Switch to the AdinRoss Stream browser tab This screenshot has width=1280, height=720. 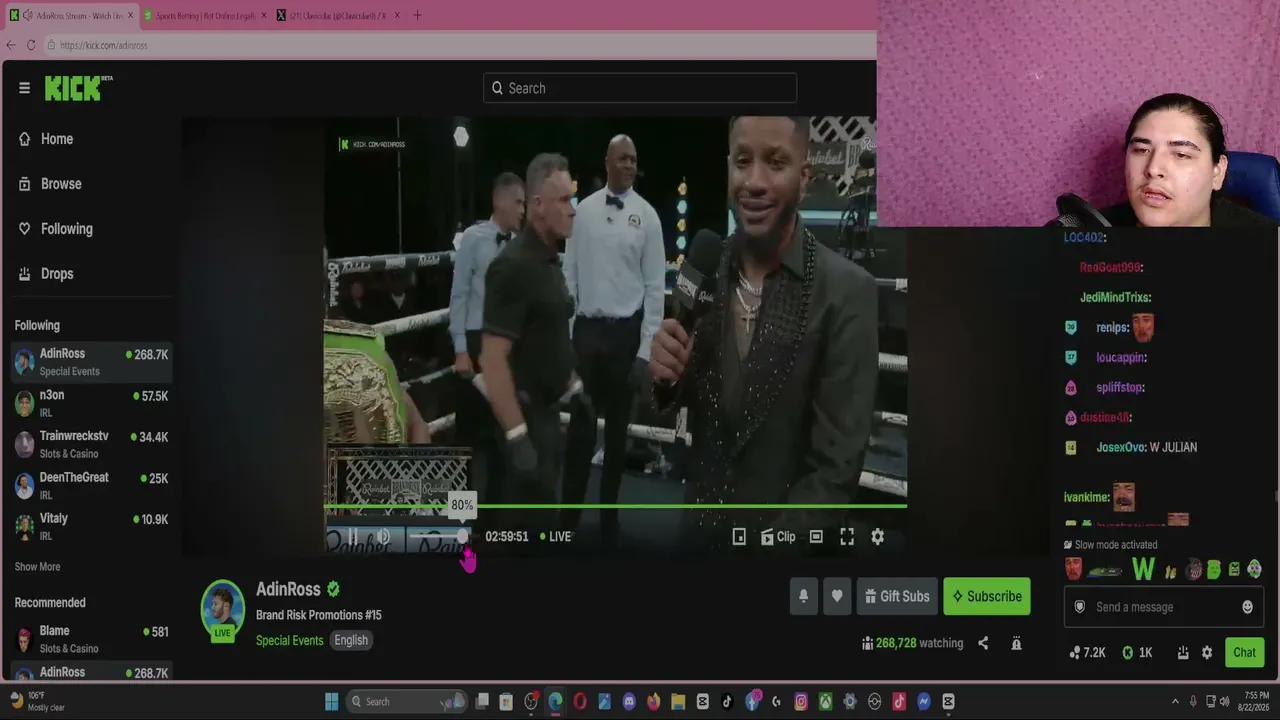pos(71,15)
